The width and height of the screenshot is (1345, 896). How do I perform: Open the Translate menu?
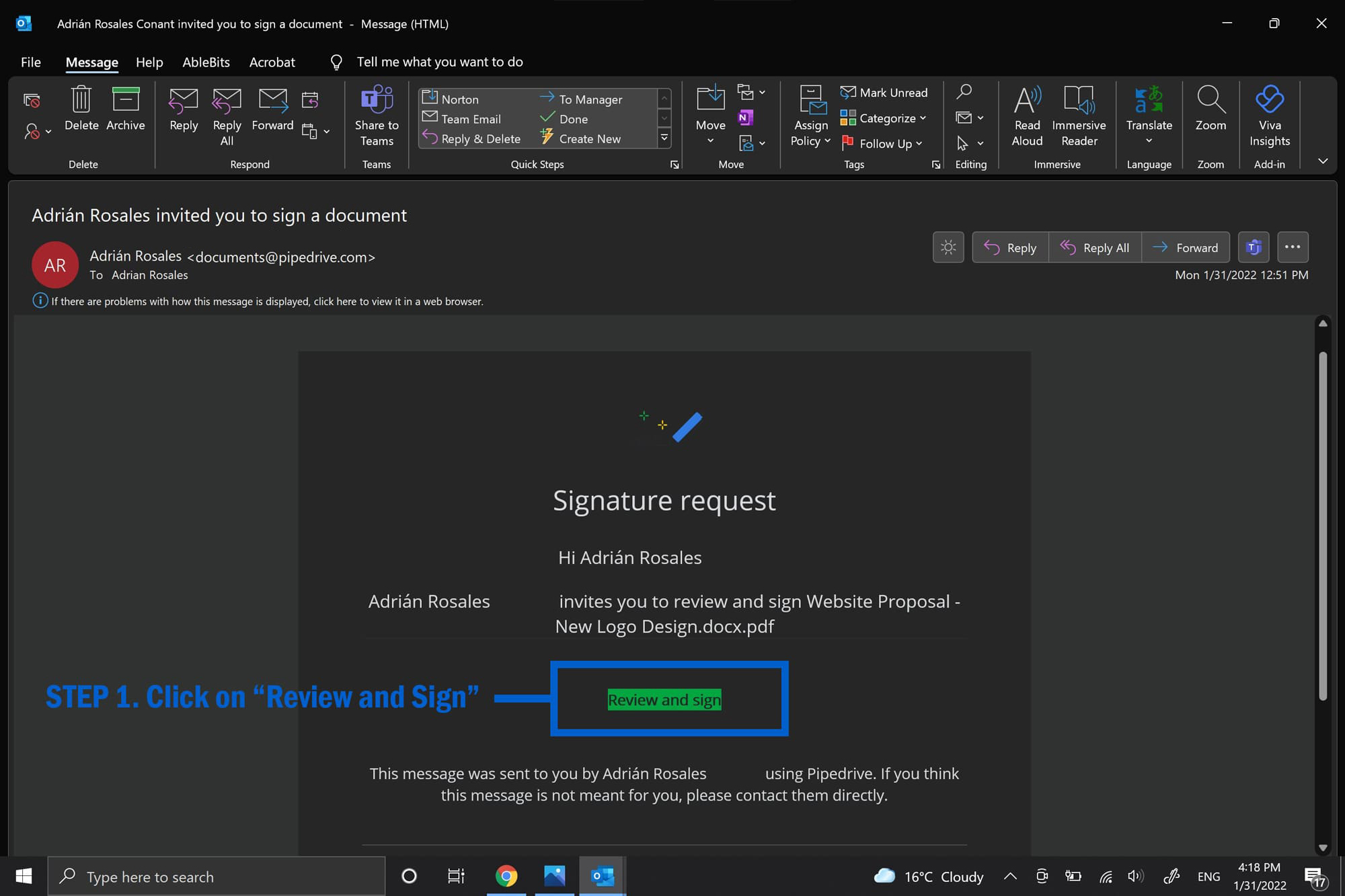coord(1149,116)
